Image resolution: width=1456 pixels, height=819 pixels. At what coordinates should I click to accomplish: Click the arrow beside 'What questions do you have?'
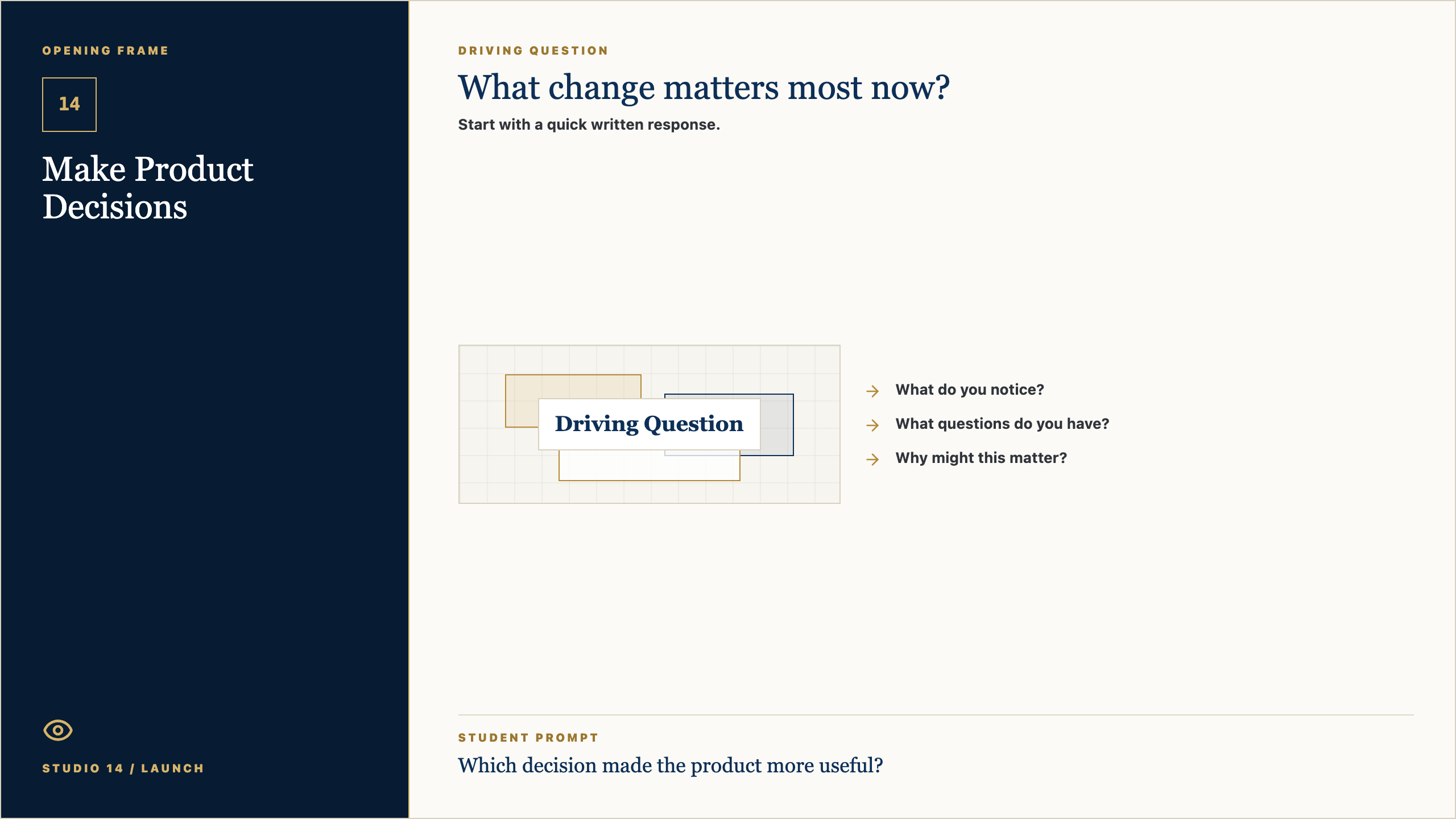[872, 425]
